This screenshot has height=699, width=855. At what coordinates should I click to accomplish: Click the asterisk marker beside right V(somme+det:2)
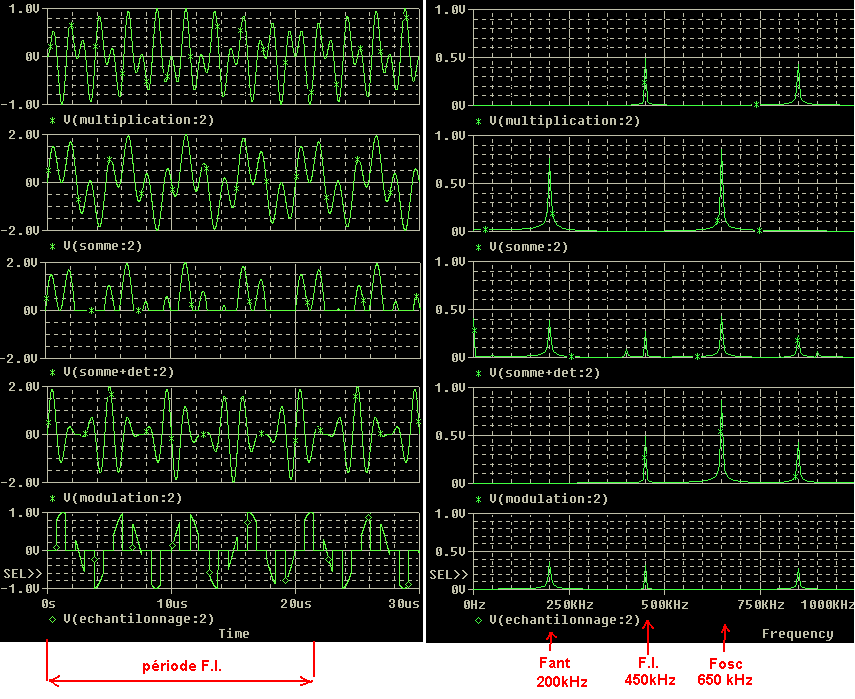coord(479,373)
